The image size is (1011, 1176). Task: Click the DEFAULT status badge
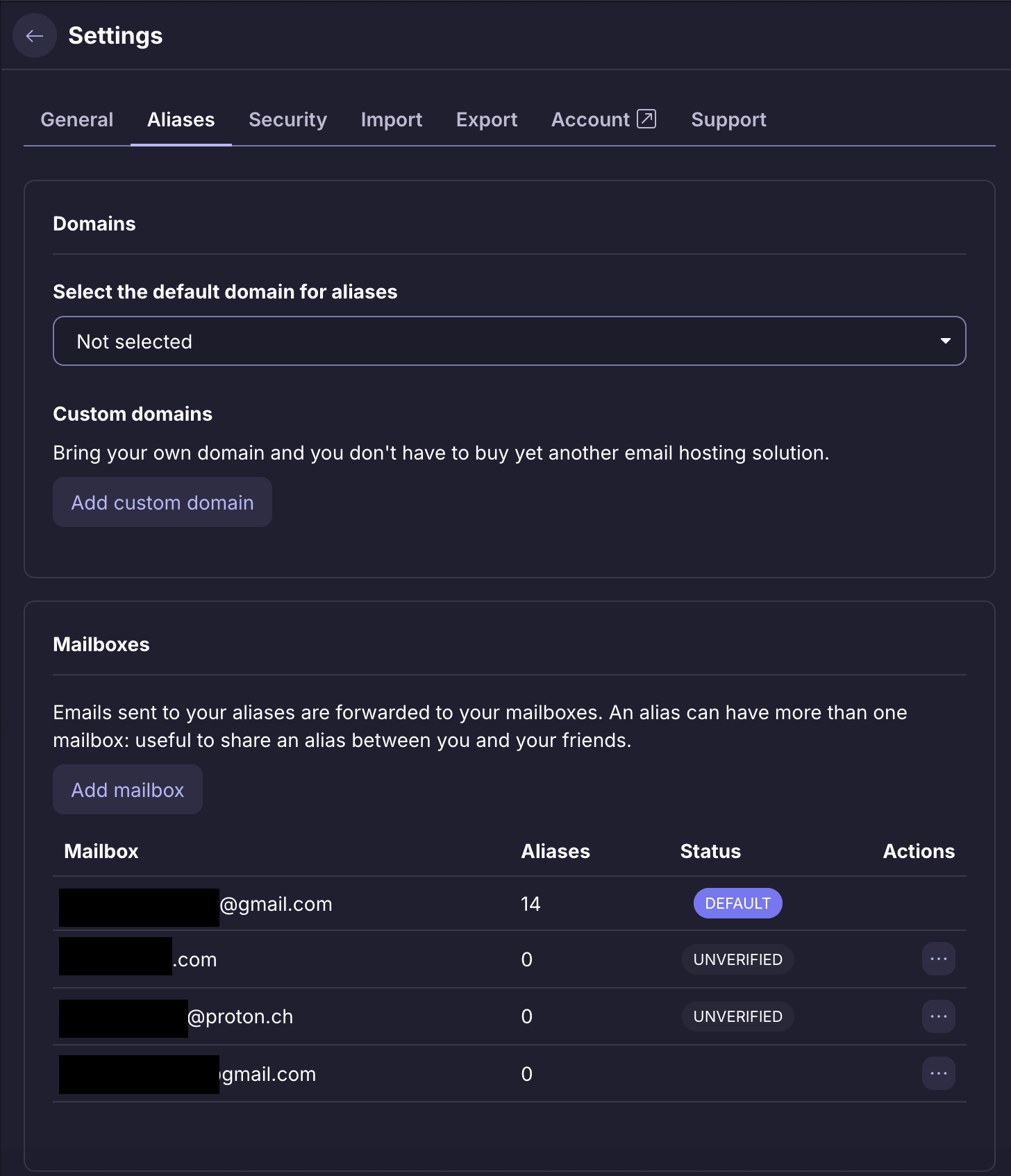[x=737, y=903]
